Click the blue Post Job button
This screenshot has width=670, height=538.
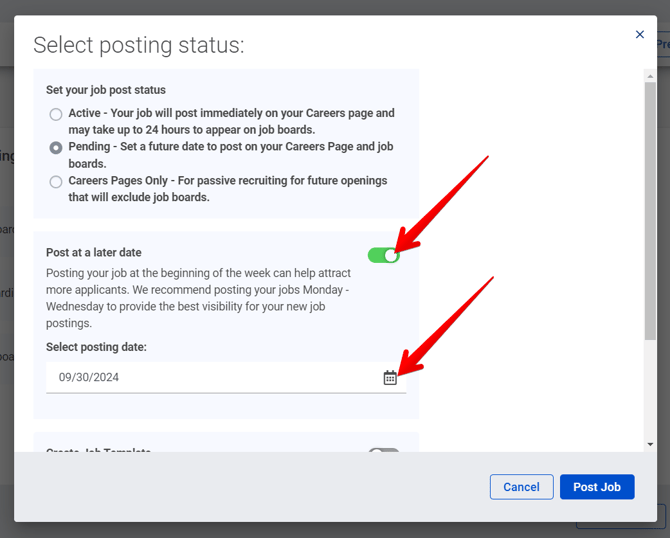pyautogui.click(x=597, y=487)
